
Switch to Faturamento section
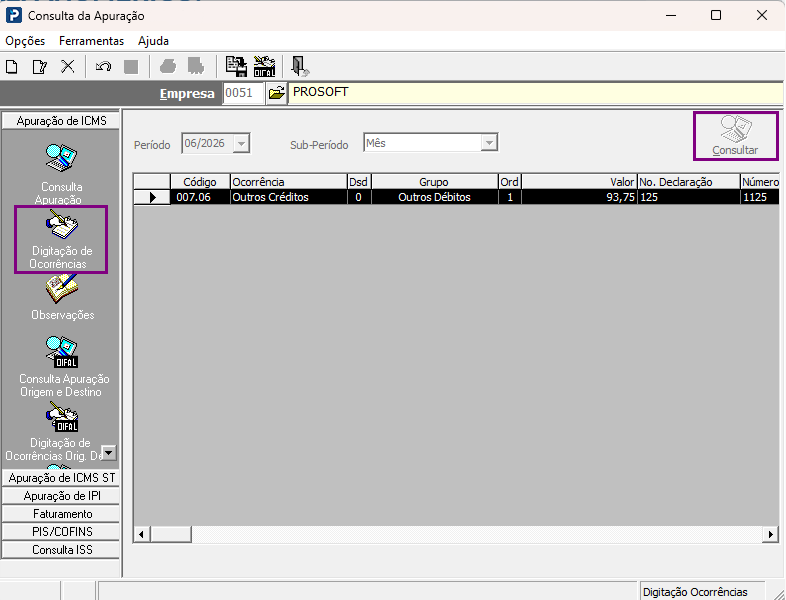[x=61, y=514]
